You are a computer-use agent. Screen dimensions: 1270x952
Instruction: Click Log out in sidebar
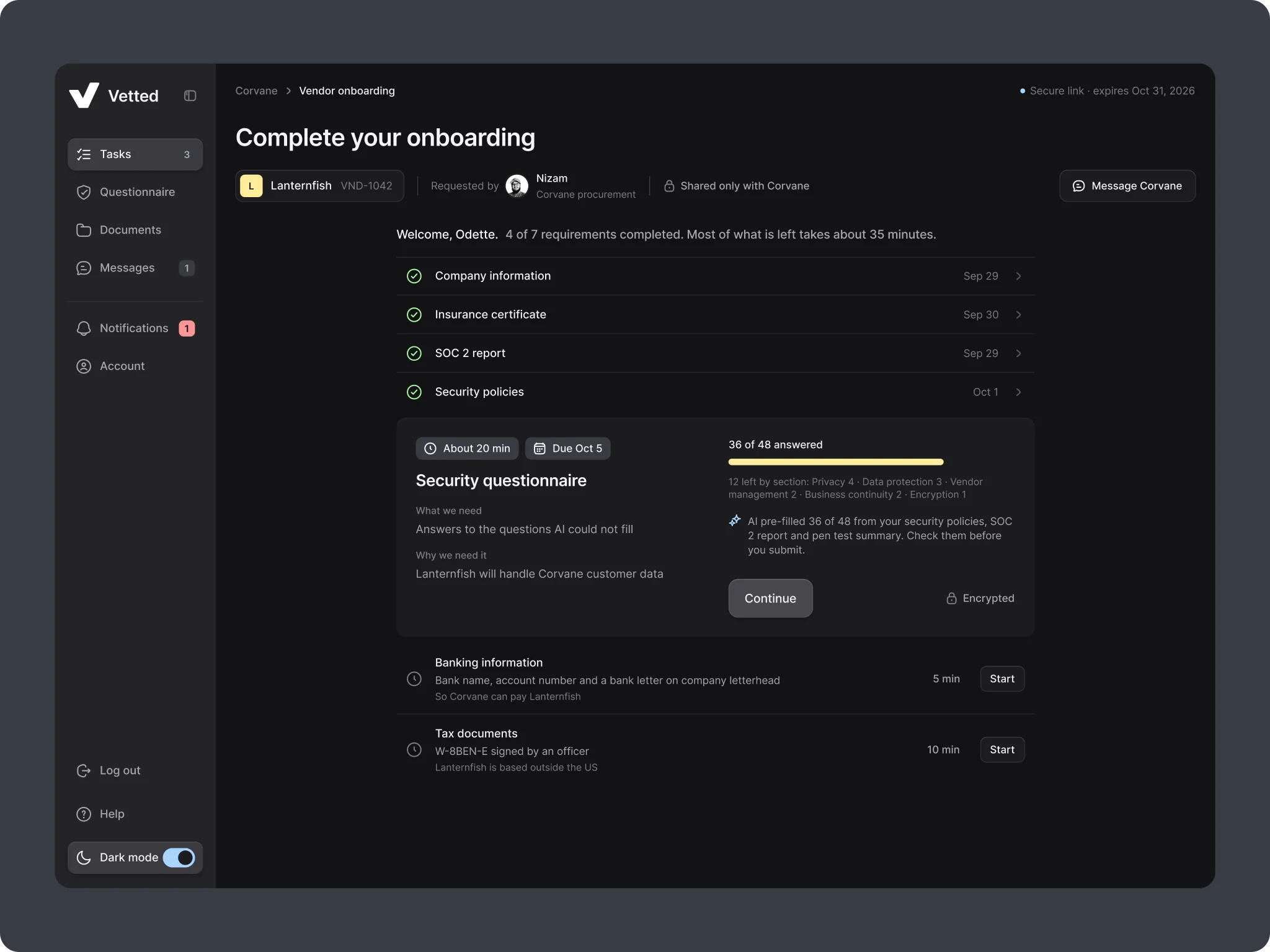(135, 770)
